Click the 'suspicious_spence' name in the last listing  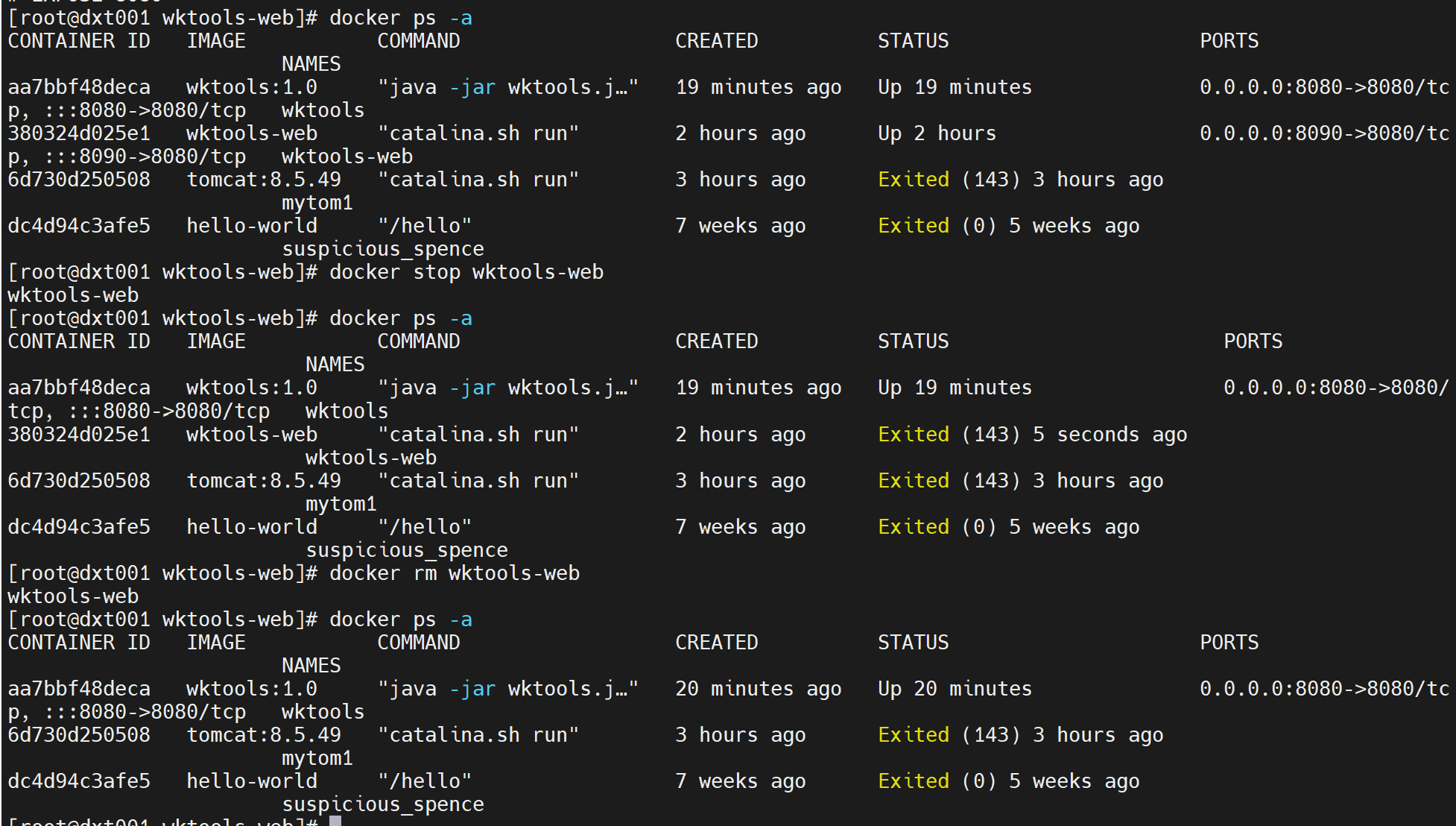[x=382, y=804]
